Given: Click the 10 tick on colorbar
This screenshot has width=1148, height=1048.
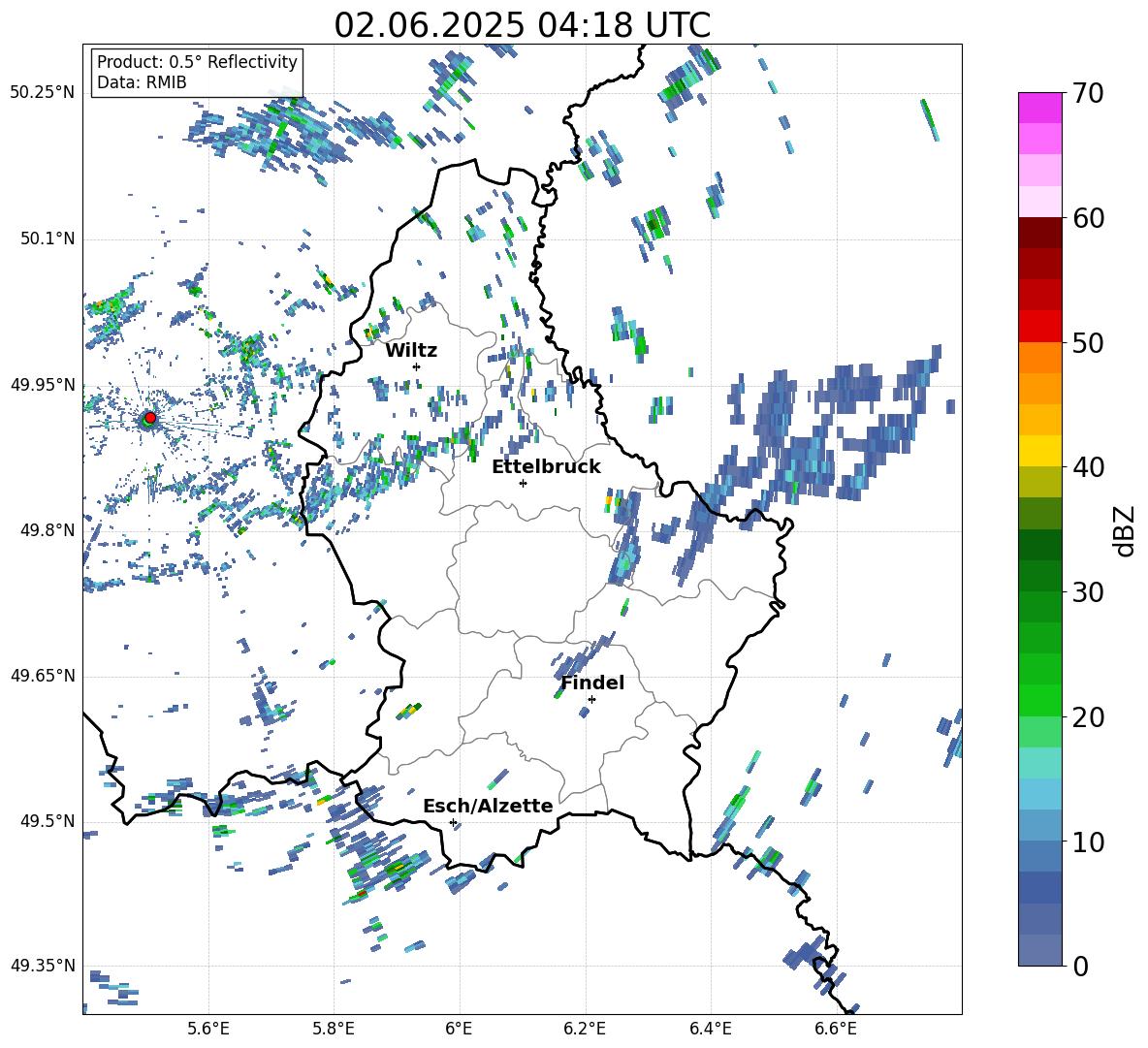Looking at the screenshot, I should (1088, 842).
